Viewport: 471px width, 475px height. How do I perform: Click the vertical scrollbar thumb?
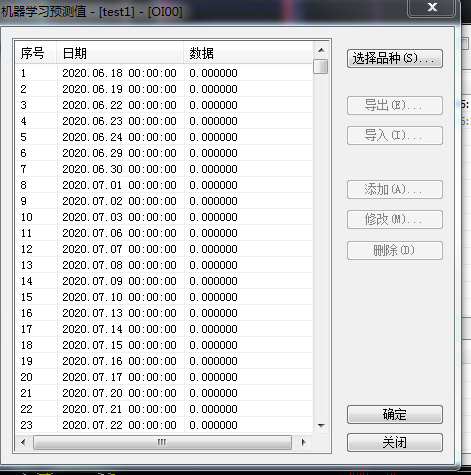[x=321, y=66]
